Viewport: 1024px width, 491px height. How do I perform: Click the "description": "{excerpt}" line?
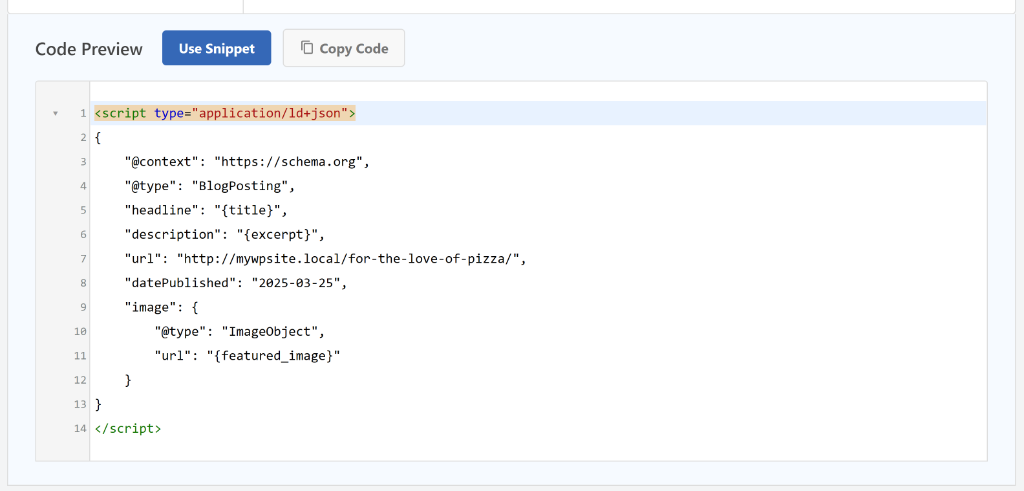225,234
